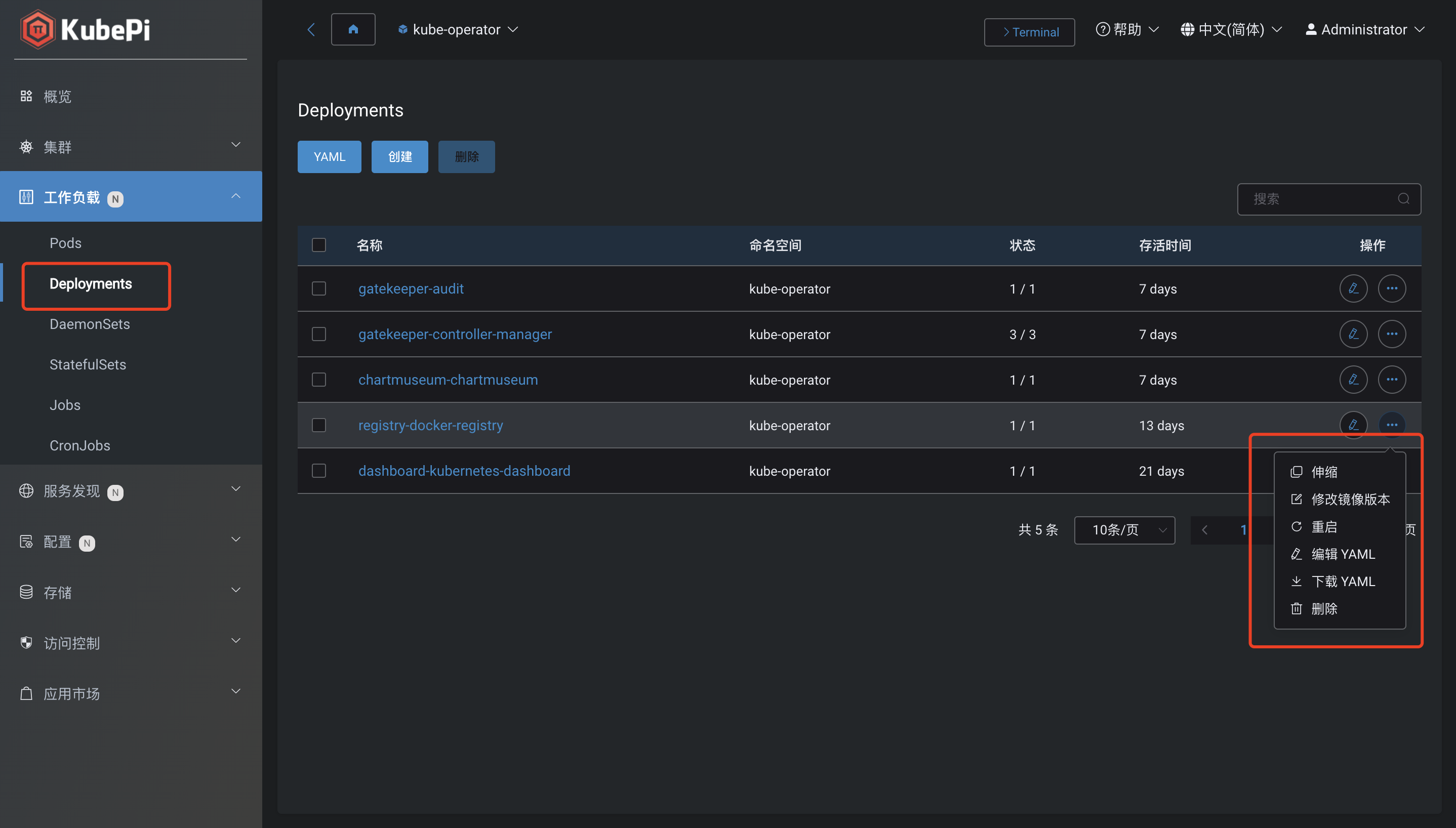Edit chartmuseum-chartmuseum with pencil icon
1456x828 pixels.
click(1353, 379)
